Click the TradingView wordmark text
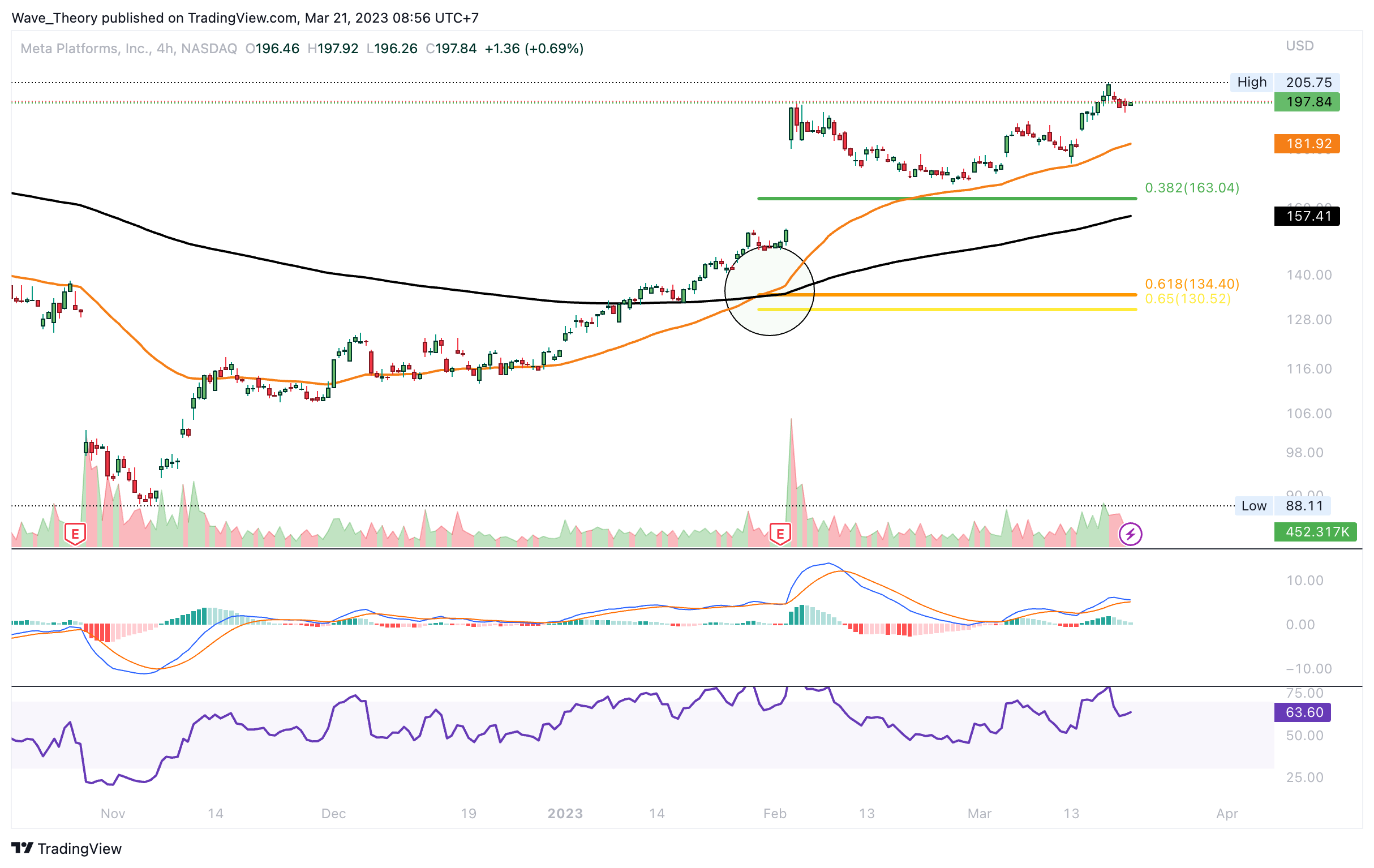The width and height of the screenshot is (1374, 868). [x=80, y=849]
